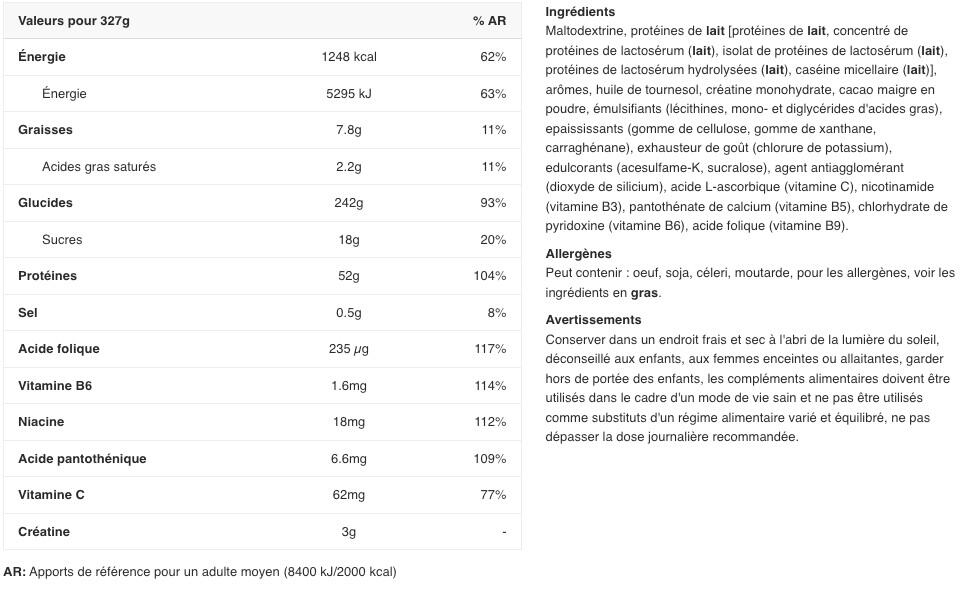Image resolution: width=963 pixels, height=590 pixels.
Task: Select the 'Acide pantothénique' row label
Action: click(82, 459)
